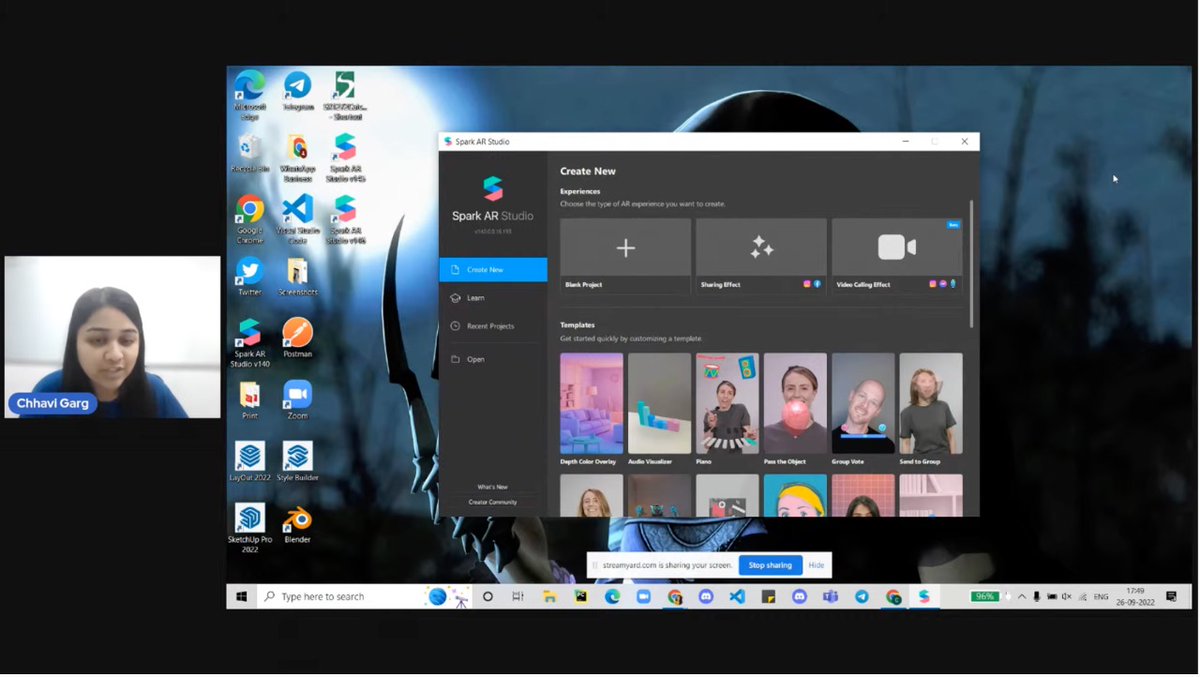Open Task View on the taskbar
The width and height of the screenshot is (1200, 677).
point(518,596)
